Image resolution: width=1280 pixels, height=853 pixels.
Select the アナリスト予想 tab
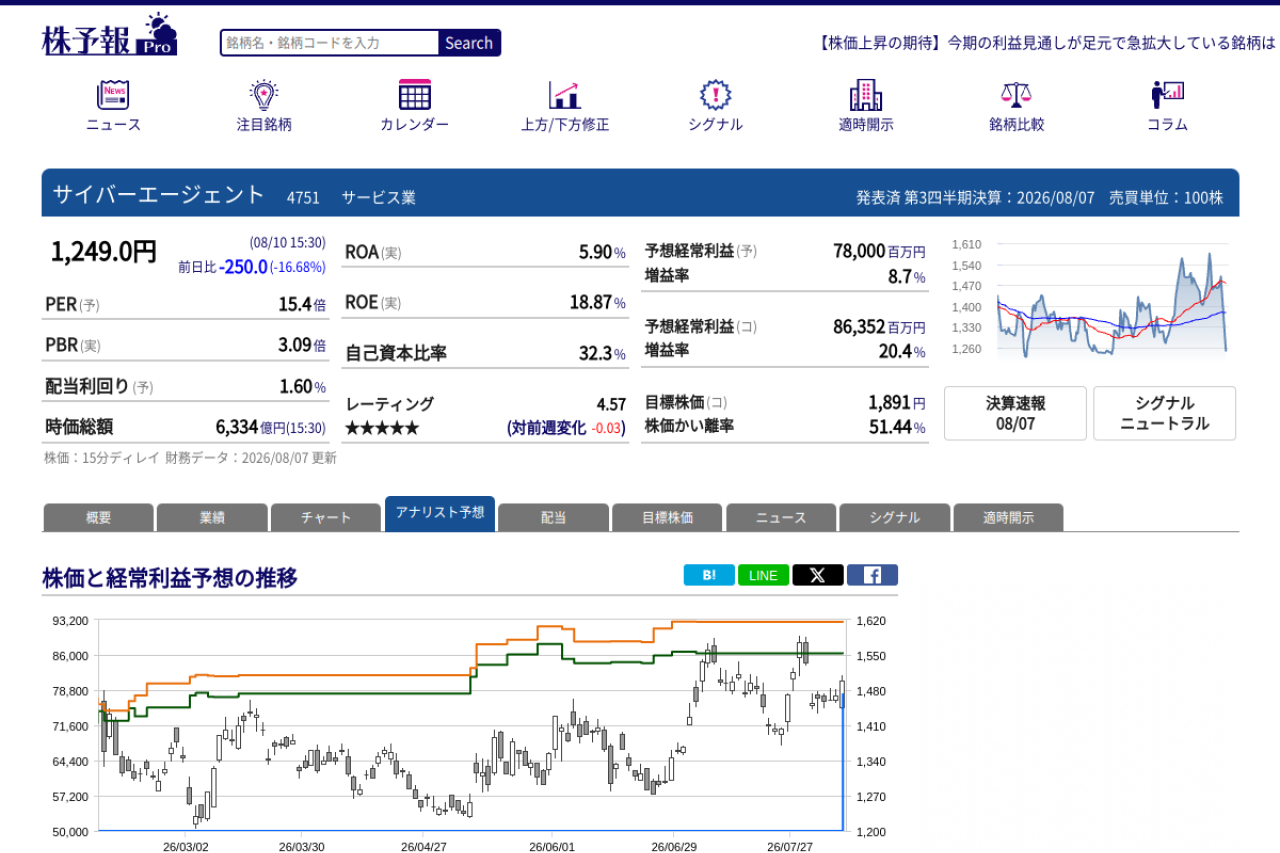440,513
